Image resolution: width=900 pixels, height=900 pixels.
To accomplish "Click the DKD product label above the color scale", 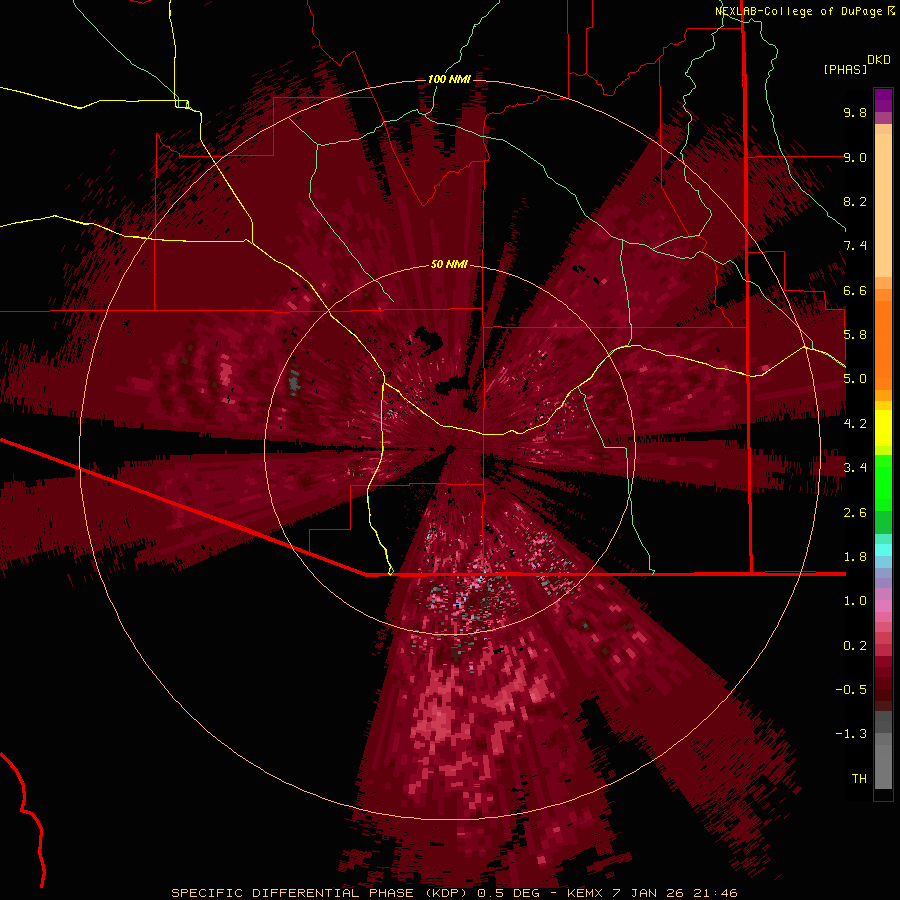I will pyautogui.click(x=878, y=60).
